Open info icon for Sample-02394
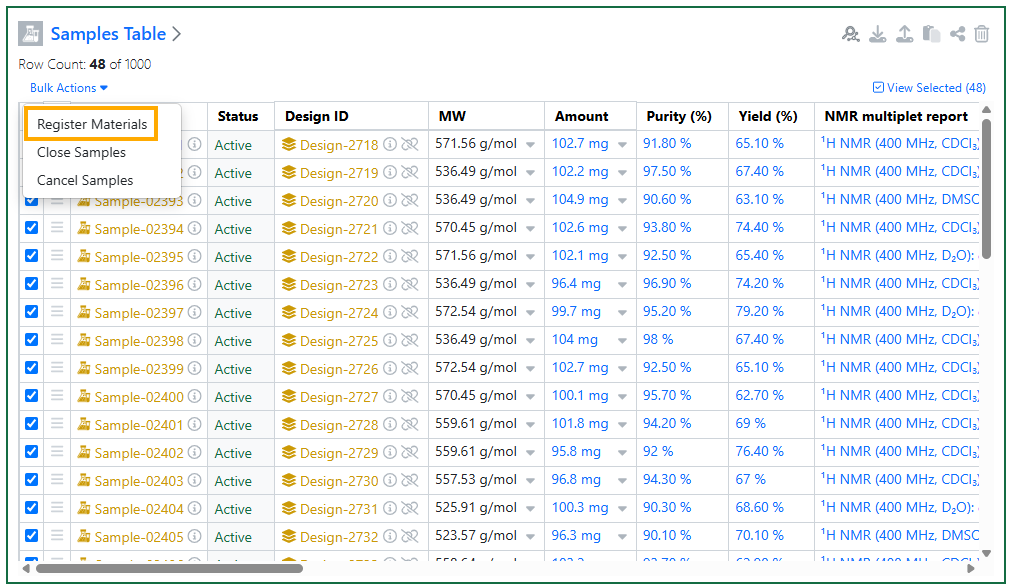Viewport: 1010px width, 586px height. [195, 229]
